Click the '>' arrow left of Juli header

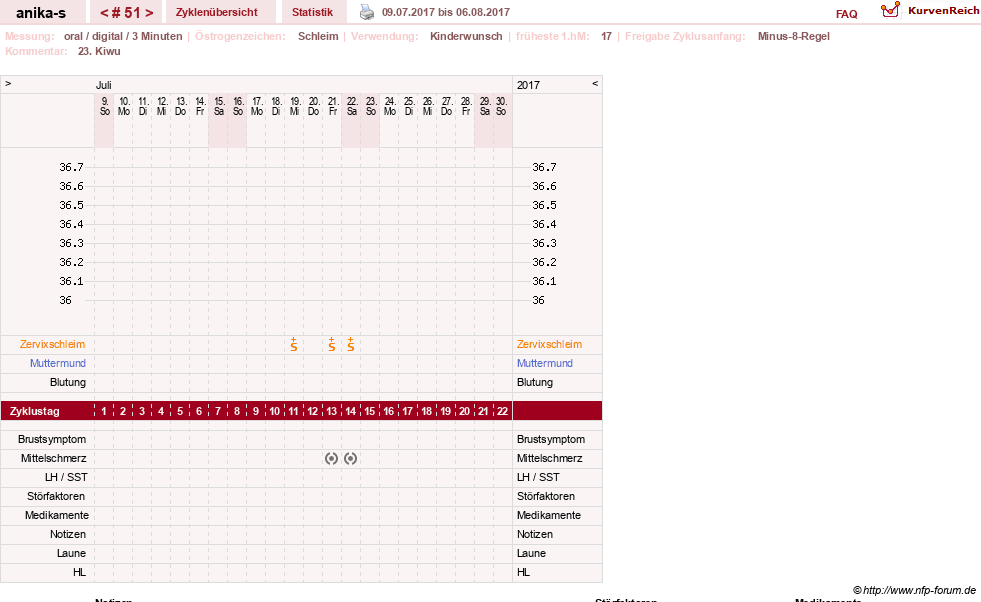pyautogui.click(x=8, y=83)
